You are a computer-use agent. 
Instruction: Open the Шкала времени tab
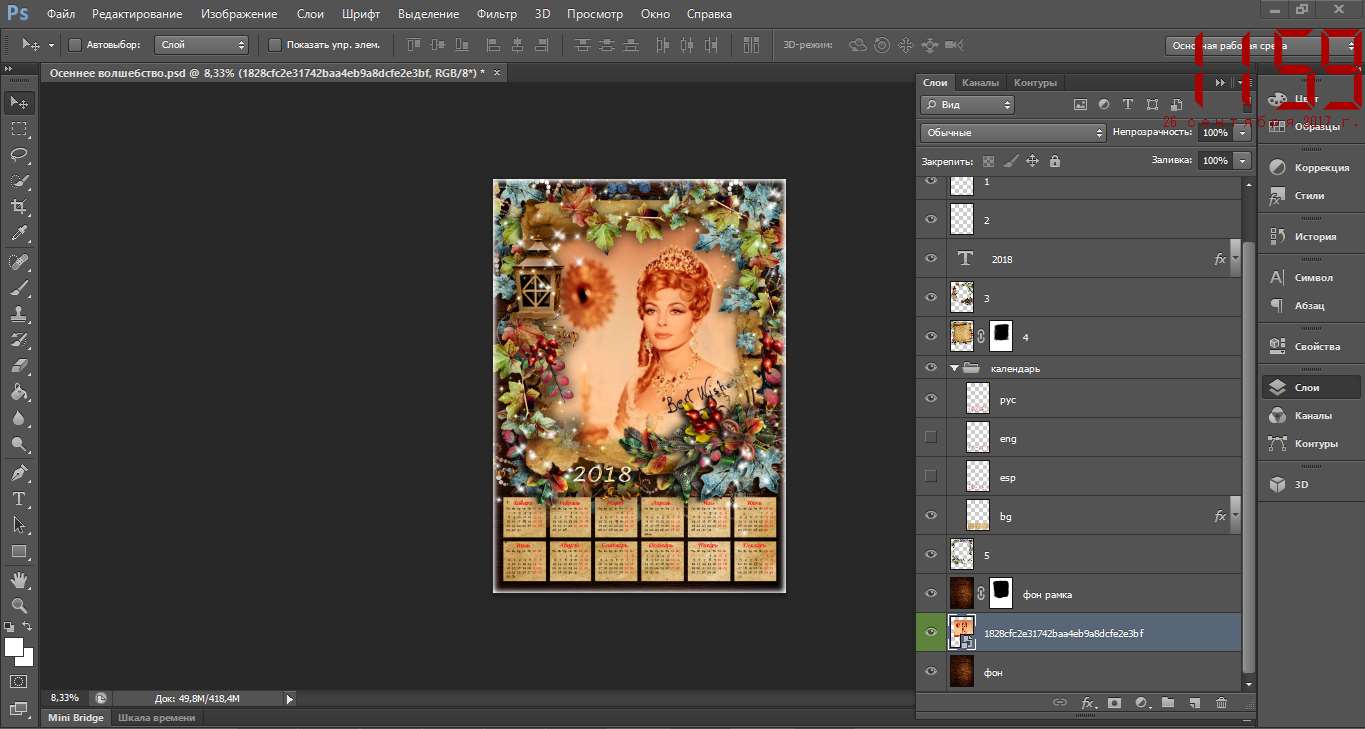156,718
